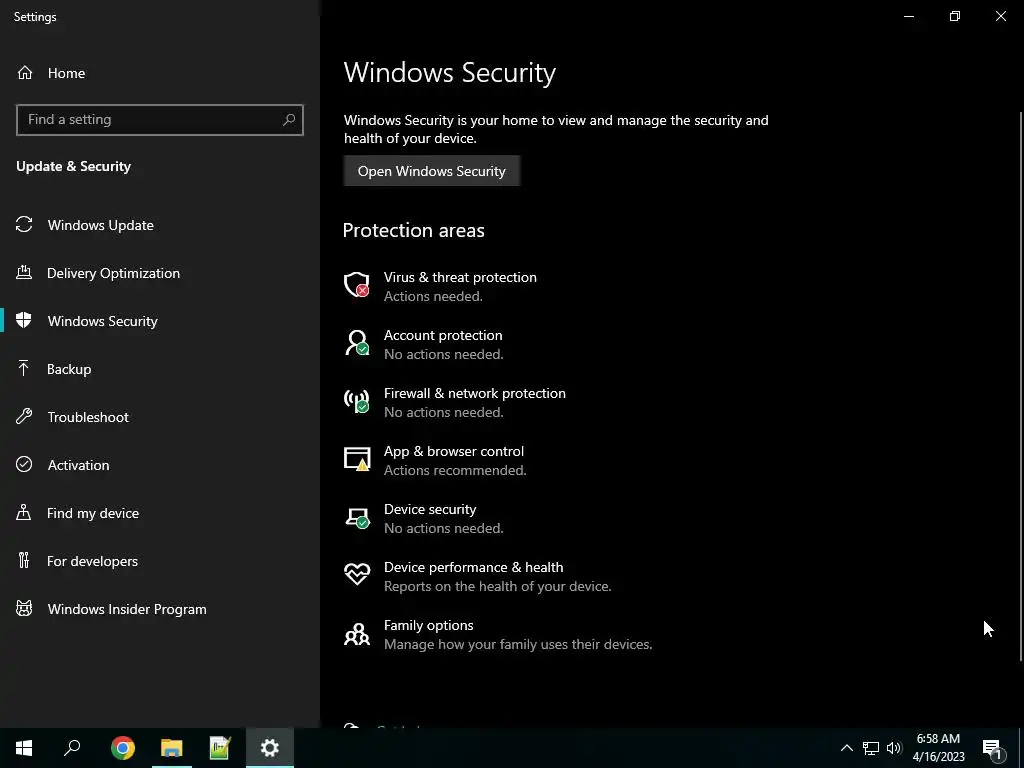Select Find my device in sidebar
Viewport: 1024px width, 768px height.
pos(160,513)
